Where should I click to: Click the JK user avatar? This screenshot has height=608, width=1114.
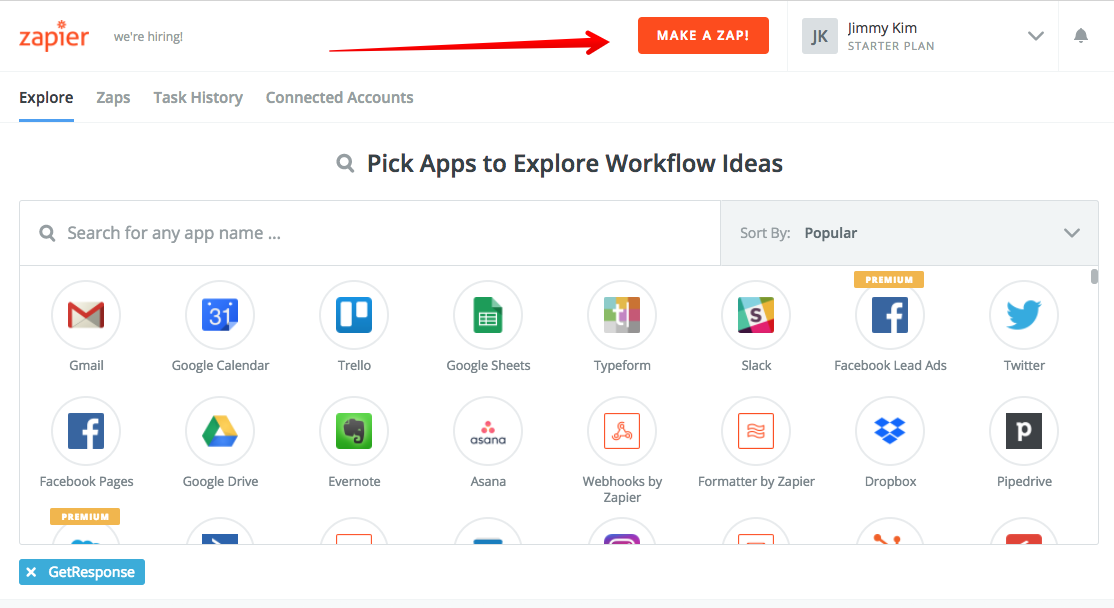coord(820,36)
